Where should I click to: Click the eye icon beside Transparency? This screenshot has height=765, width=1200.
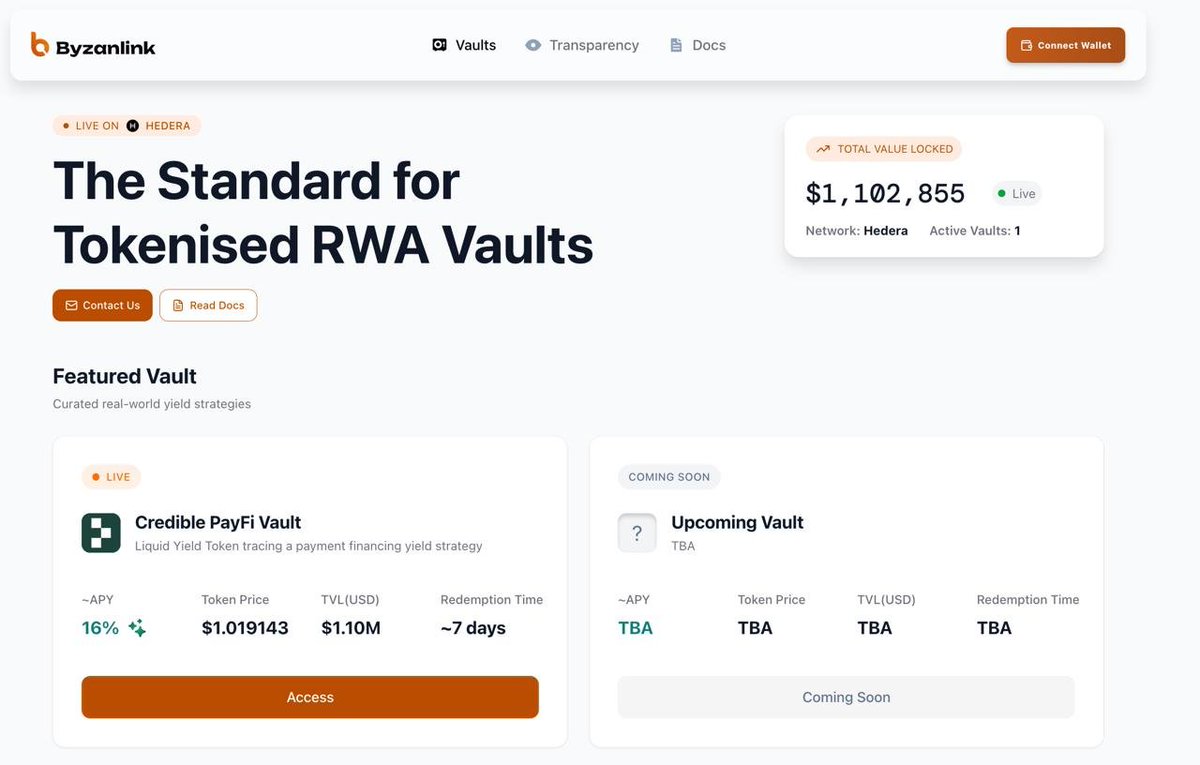(x=533, y=45)
